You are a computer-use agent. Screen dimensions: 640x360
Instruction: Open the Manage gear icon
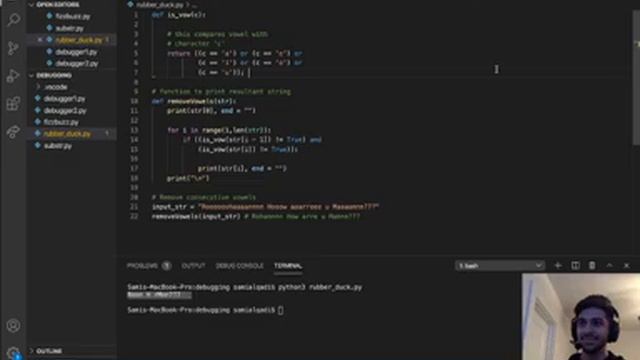pyautogui.click(x=13, y=352)
